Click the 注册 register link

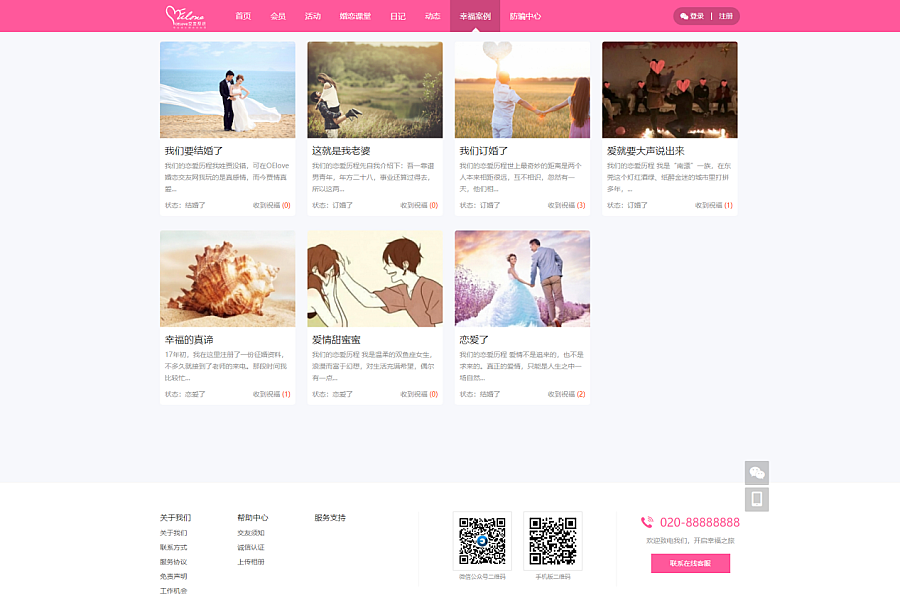pyautogui.click(x=726, y=16)
